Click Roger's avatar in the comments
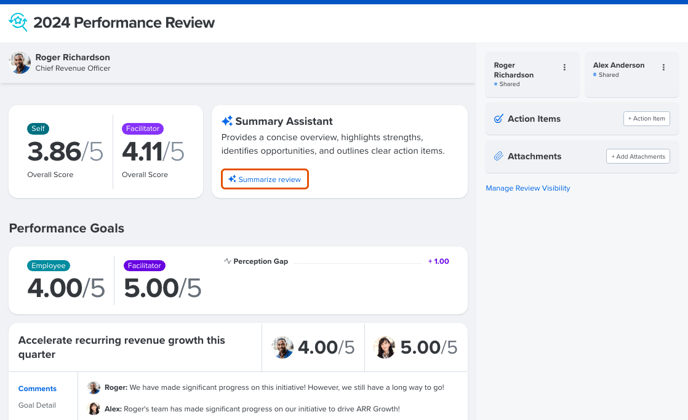This screenshot has height=420, width=688. [93, 388]
